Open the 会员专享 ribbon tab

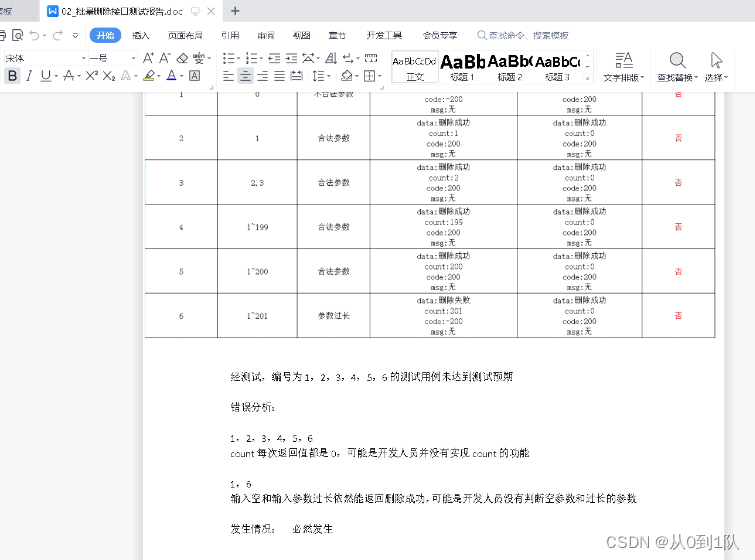click(440, 35)
